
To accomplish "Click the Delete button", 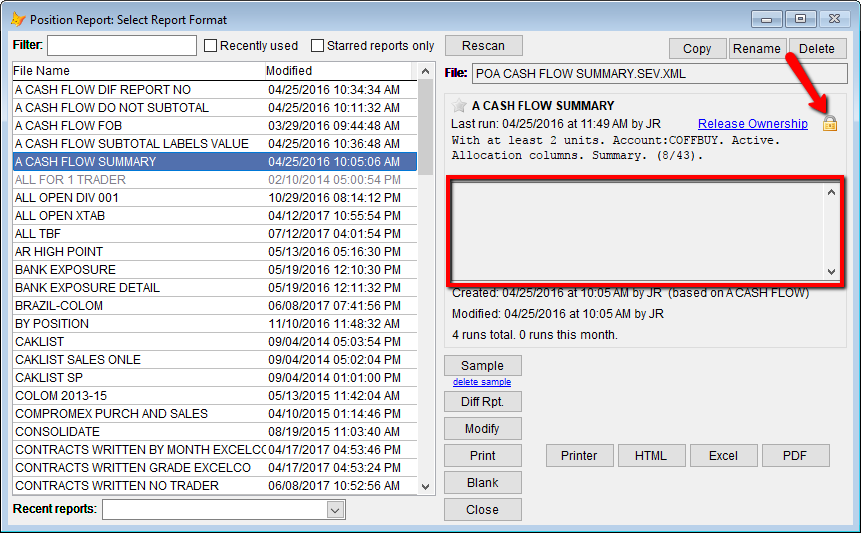I will tap(817, 49).
